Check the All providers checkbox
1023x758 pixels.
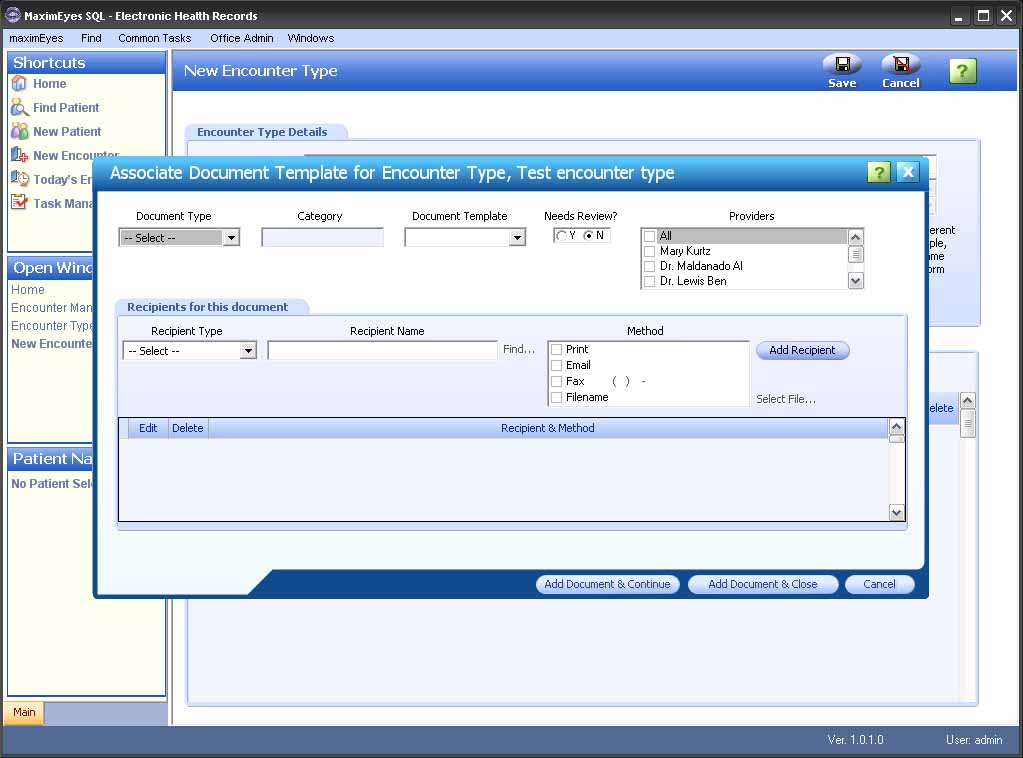(x=649, y=236)
